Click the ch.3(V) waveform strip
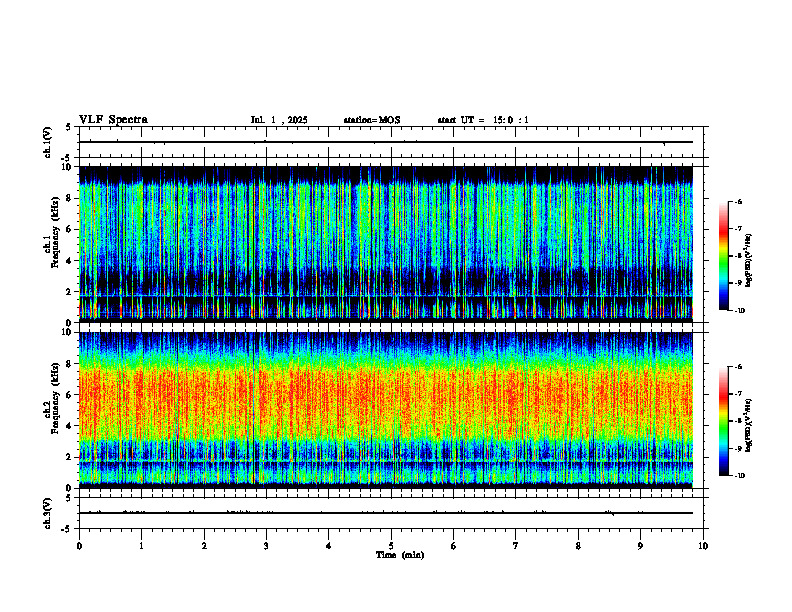This screenshot has width=792, height=612. [x=391, y=513]
